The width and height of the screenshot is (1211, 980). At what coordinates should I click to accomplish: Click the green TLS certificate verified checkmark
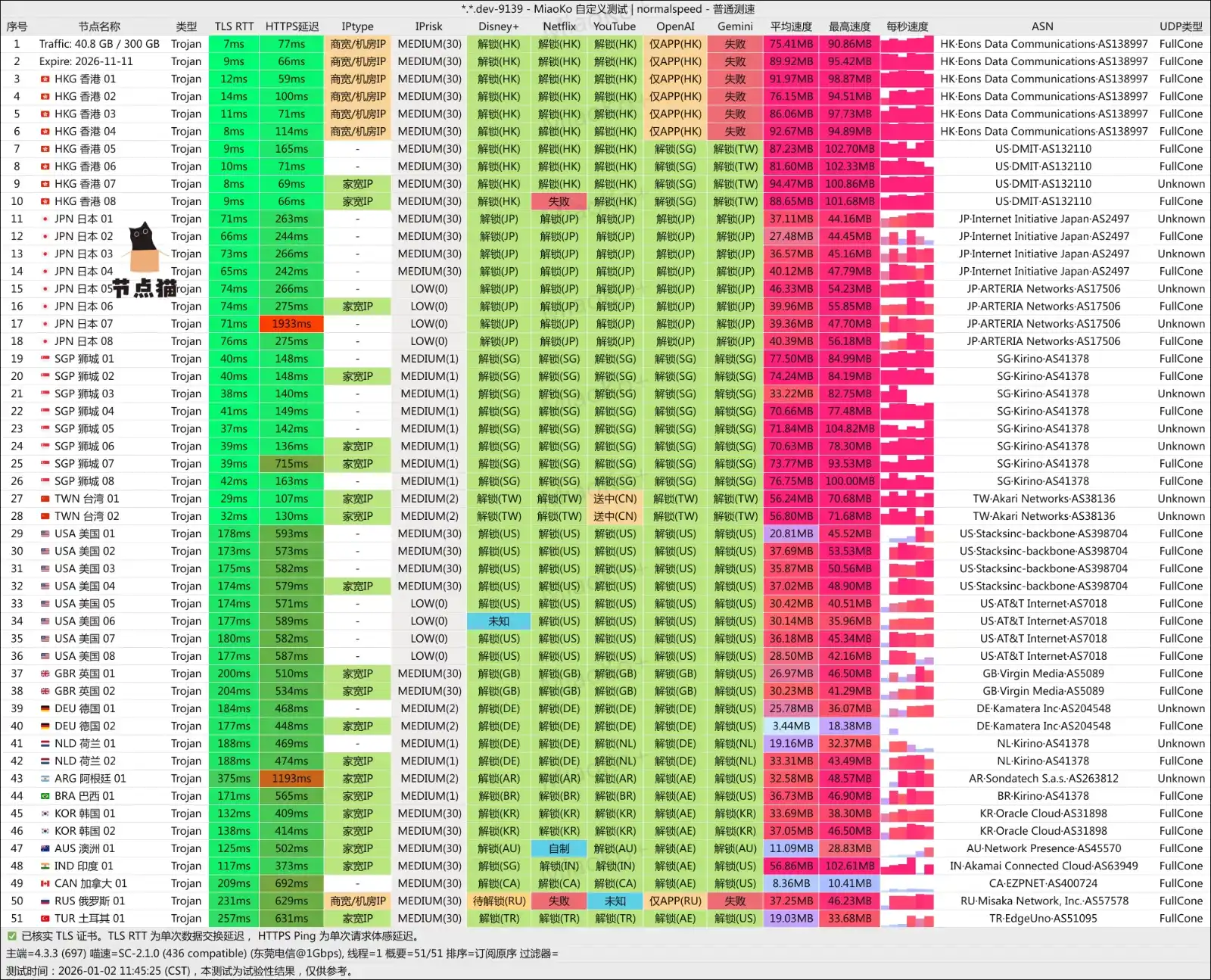point(11,936)
